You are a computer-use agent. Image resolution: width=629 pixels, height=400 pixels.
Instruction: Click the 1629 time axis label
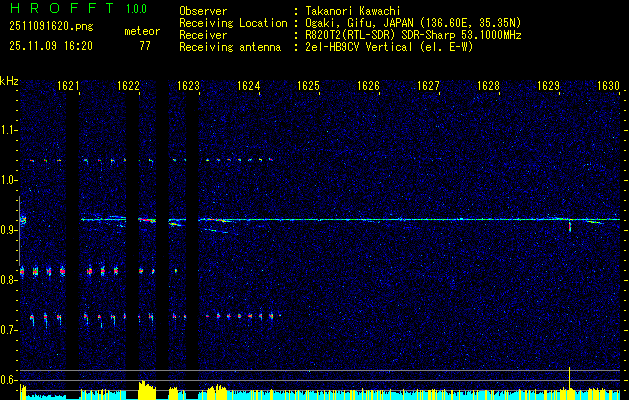pos(548,85)
